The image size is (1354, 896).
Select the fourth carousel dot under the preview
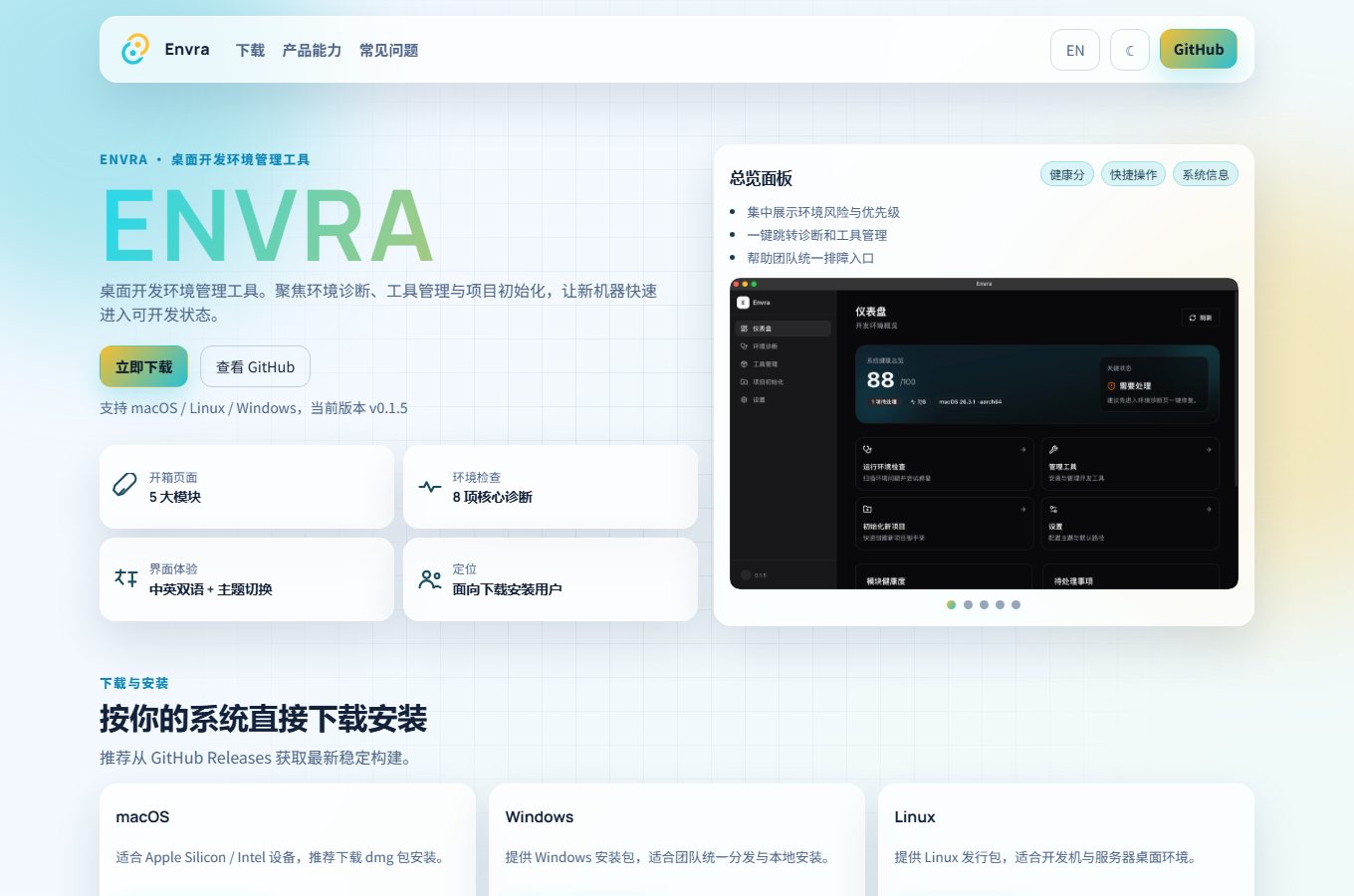tap(1000, 604)
